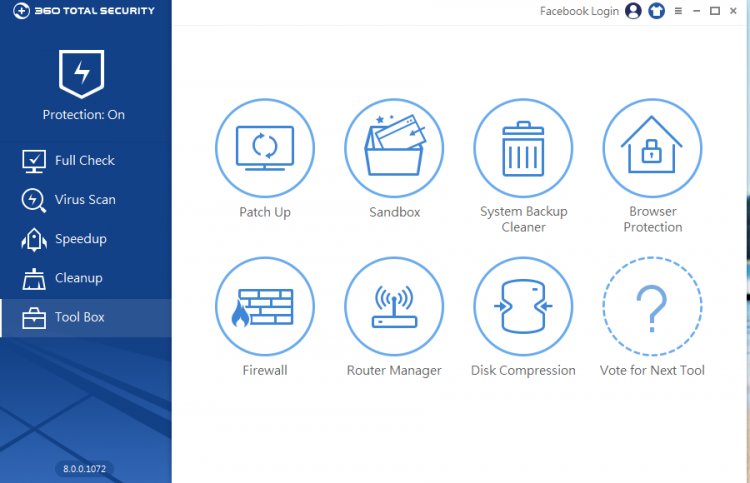Image resolution: width=750 pixels, height=483 pixels.
Task: Select Tool Box in the sidebar
Action: (86, 318)
